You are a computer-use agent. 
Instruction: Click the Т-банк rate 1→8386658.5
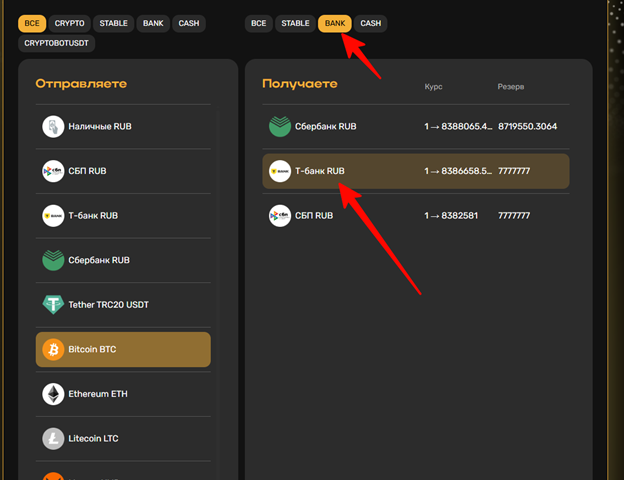(x=458, y=171)
